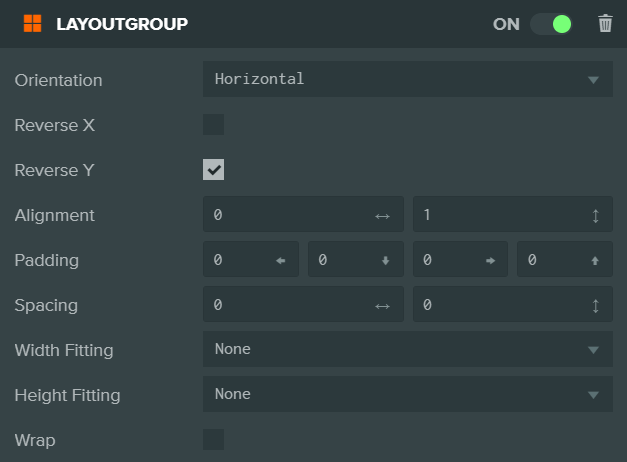The width and height of the screenshot is (627, 462).
Task: Enable the Reverse X checkbox
Action: [213, 125]
